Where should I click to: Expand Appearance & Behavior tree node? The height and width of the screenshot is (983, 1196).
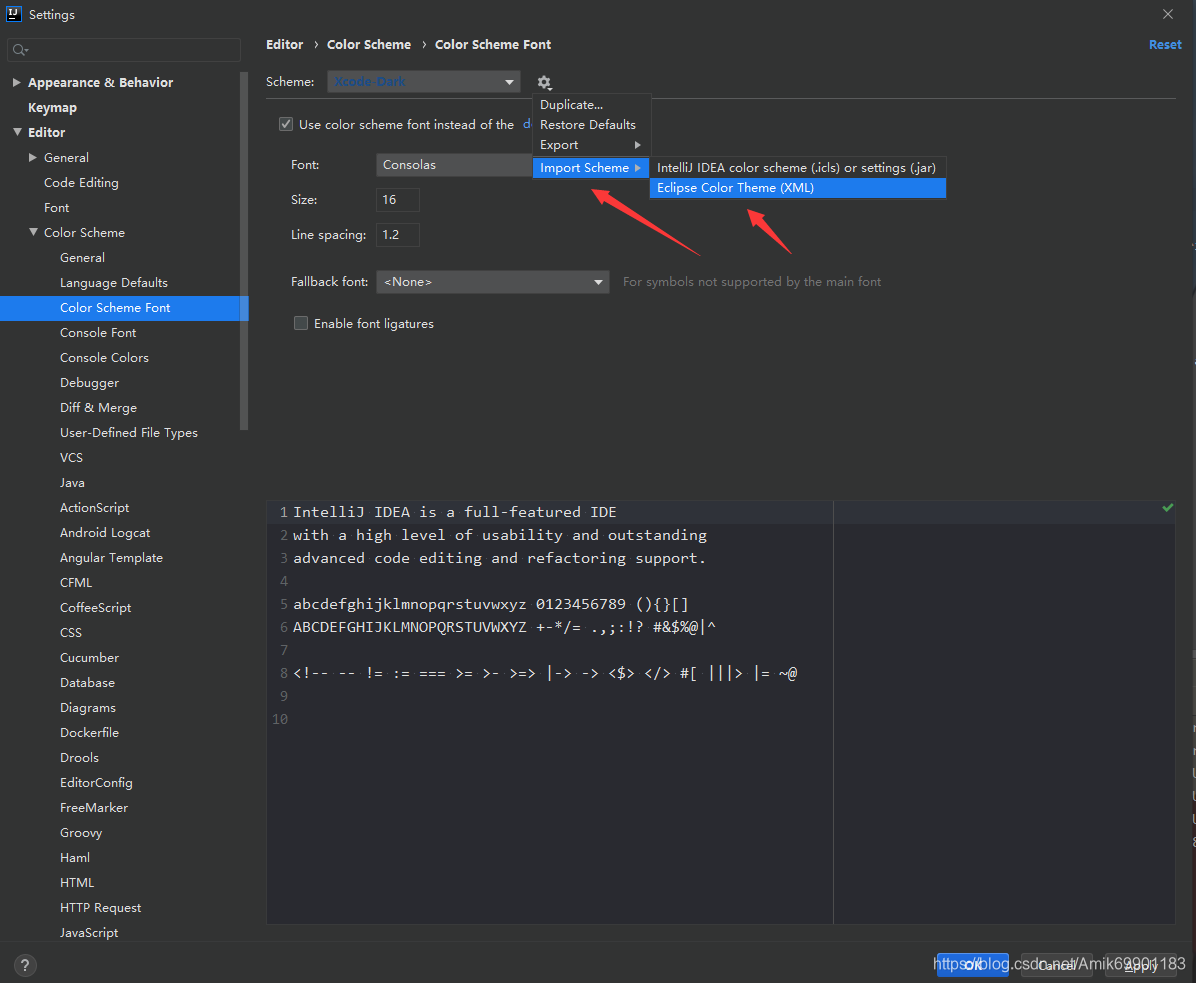16,82
